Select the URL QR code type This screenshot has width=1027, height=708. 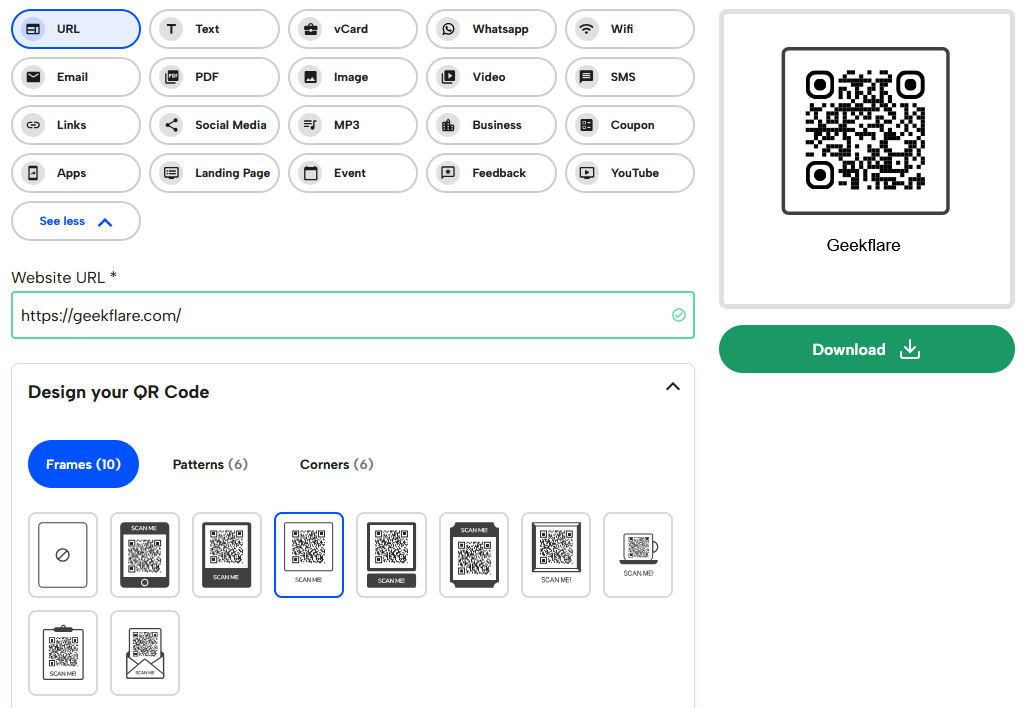tap(76, 29)
